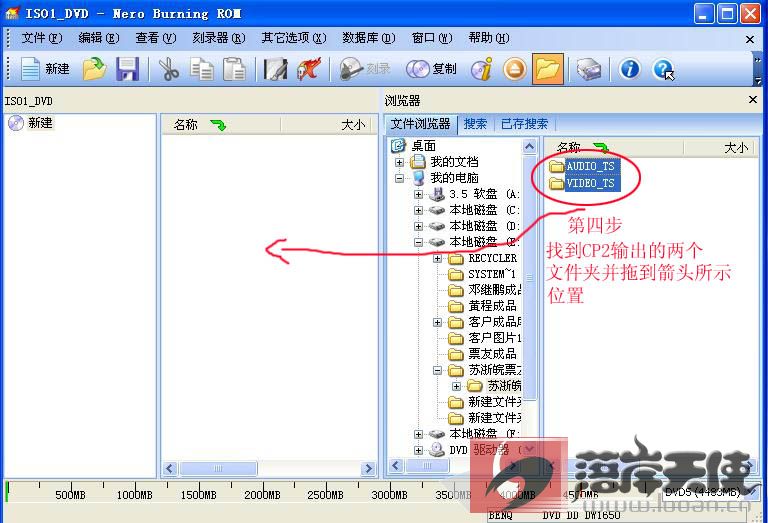Sort browser file list by 大小 column

point(720,147)
